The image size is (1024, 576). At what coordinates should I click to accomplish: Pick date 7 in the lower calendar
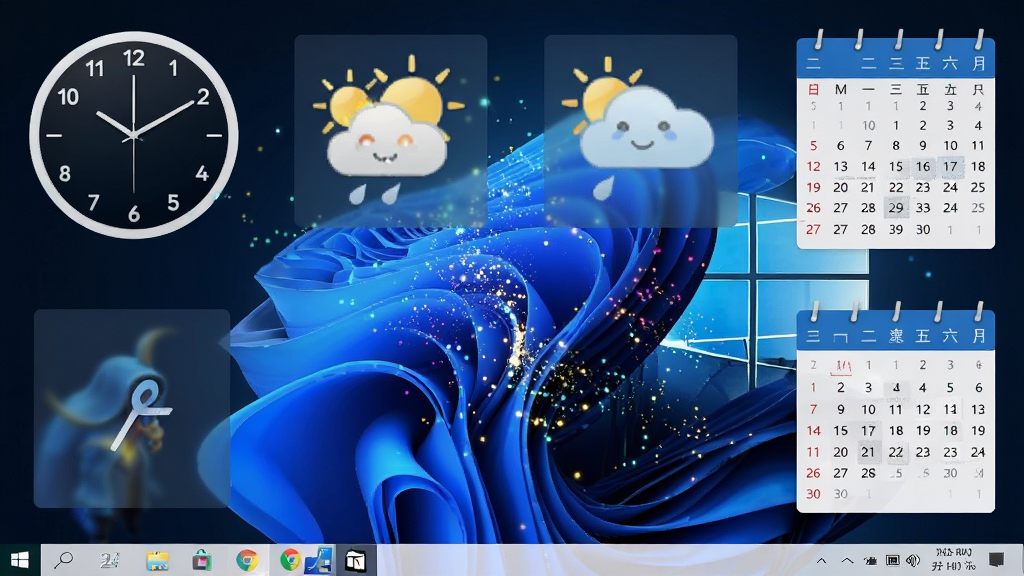click(x=813, y=409)
